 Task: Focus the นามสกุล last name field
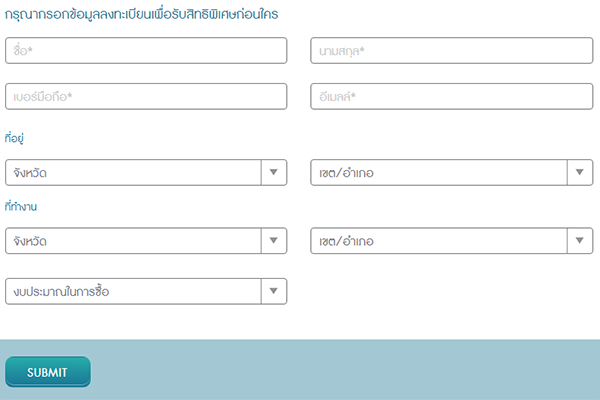(452, 51)
